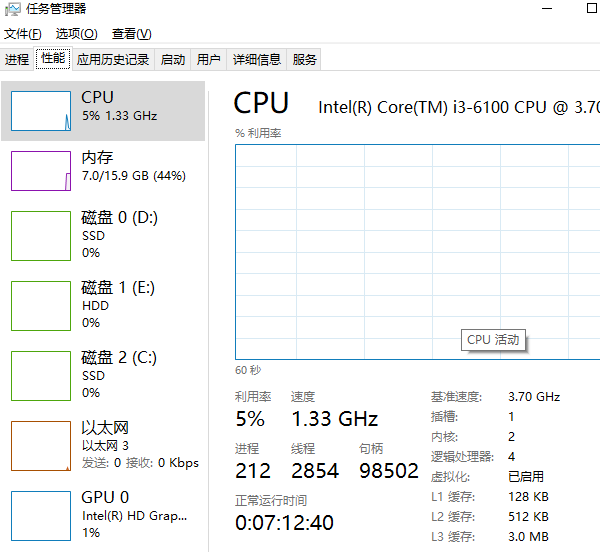Select the 内存 memory usage thumbnail
This screenshot has width=600, height=552.
[41, 171]
